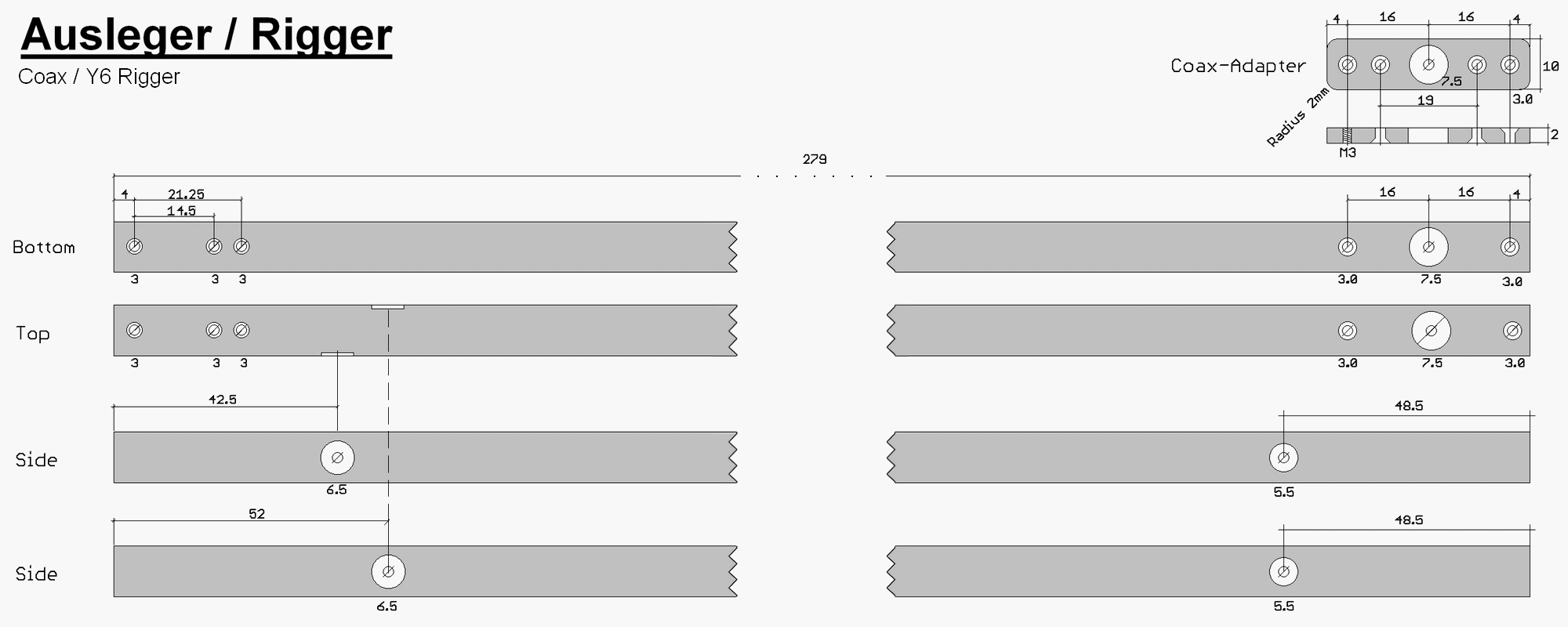Click the Ausleger / Rigger title
The height and width of the screenshot is (627, 1568).
[206, 35]
